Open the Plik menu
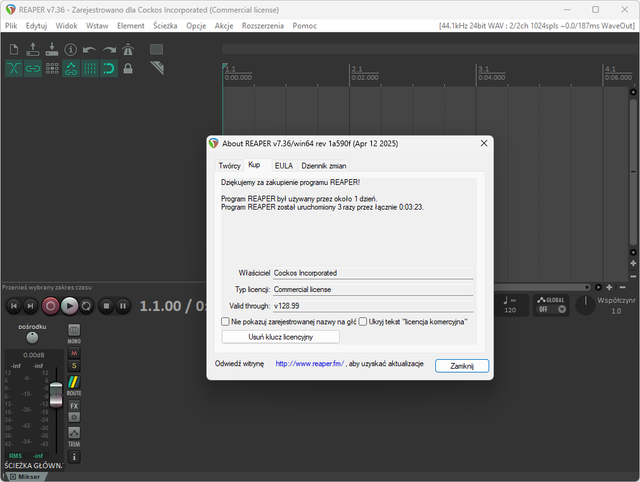This screenshot has height=482, width=640. pyautogui.click(x=11, y=26)
